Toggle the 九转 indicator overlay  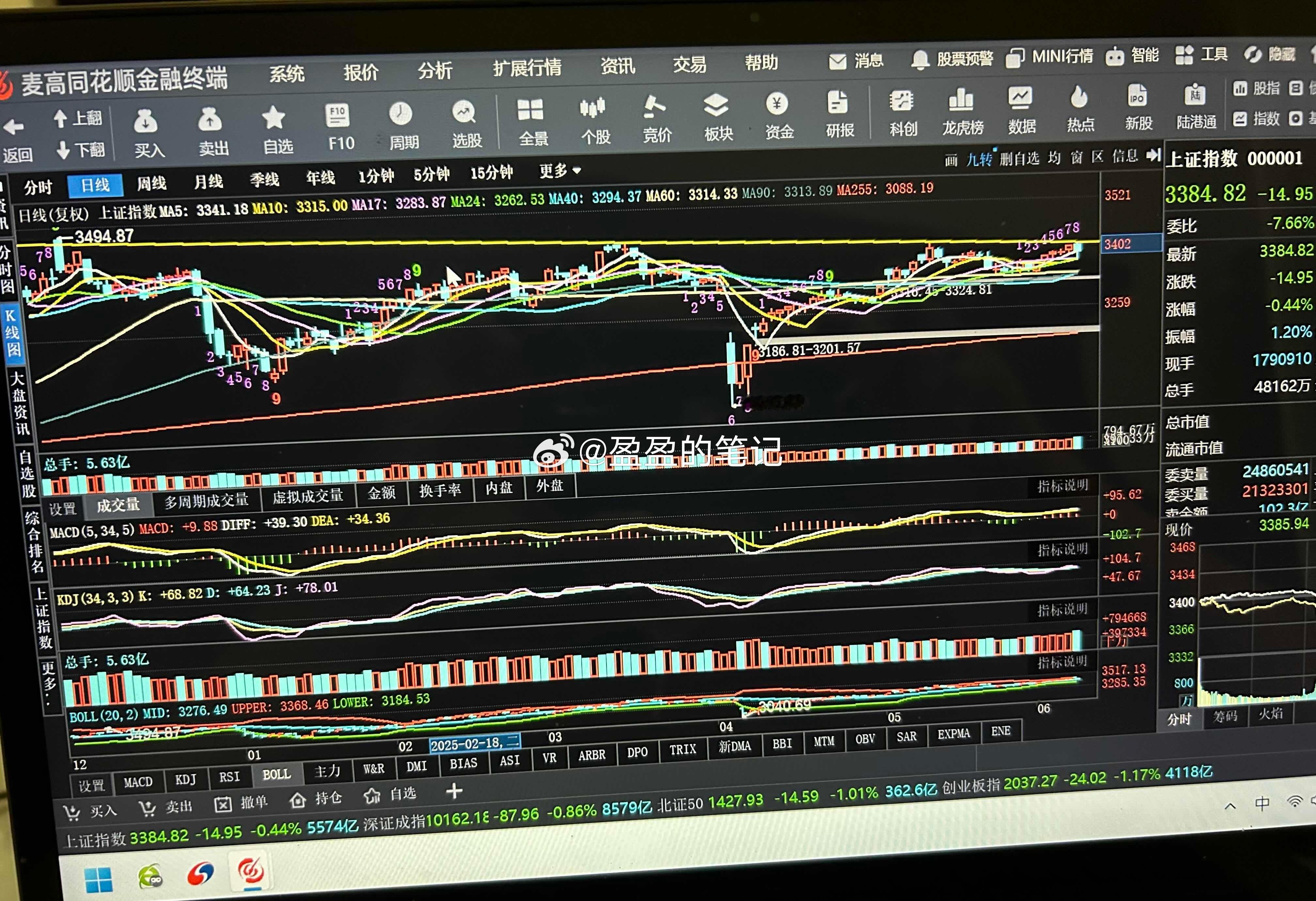[x=979, y=159]
